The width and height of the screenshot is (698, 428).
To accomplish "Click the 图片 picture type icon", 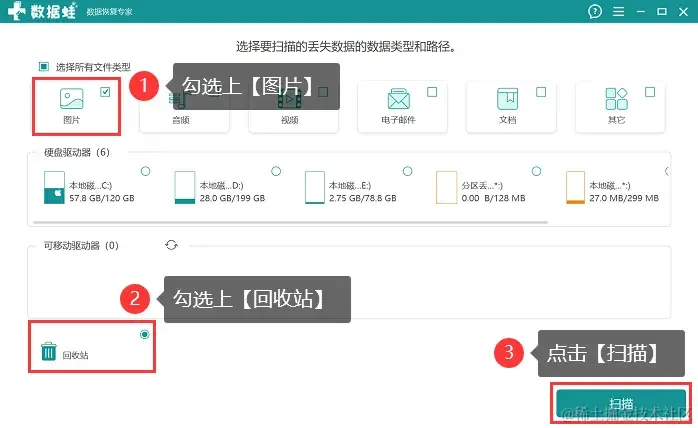I will click(x=72, y=98).
